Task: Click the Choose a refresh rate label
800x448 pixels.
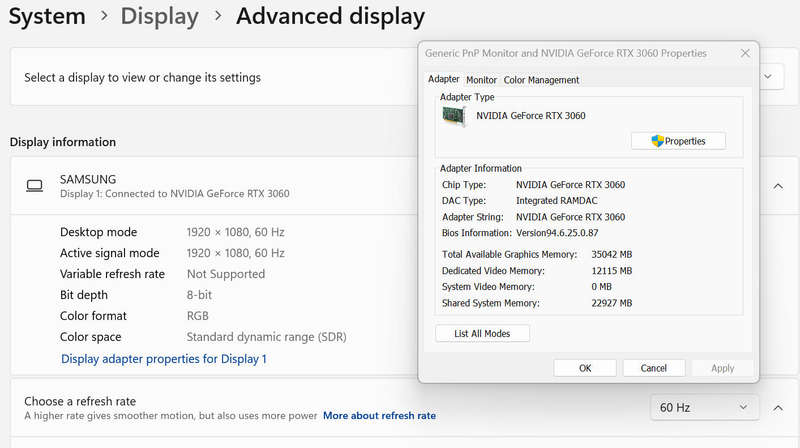Action: pyautogui.click(x=80, y=401)
